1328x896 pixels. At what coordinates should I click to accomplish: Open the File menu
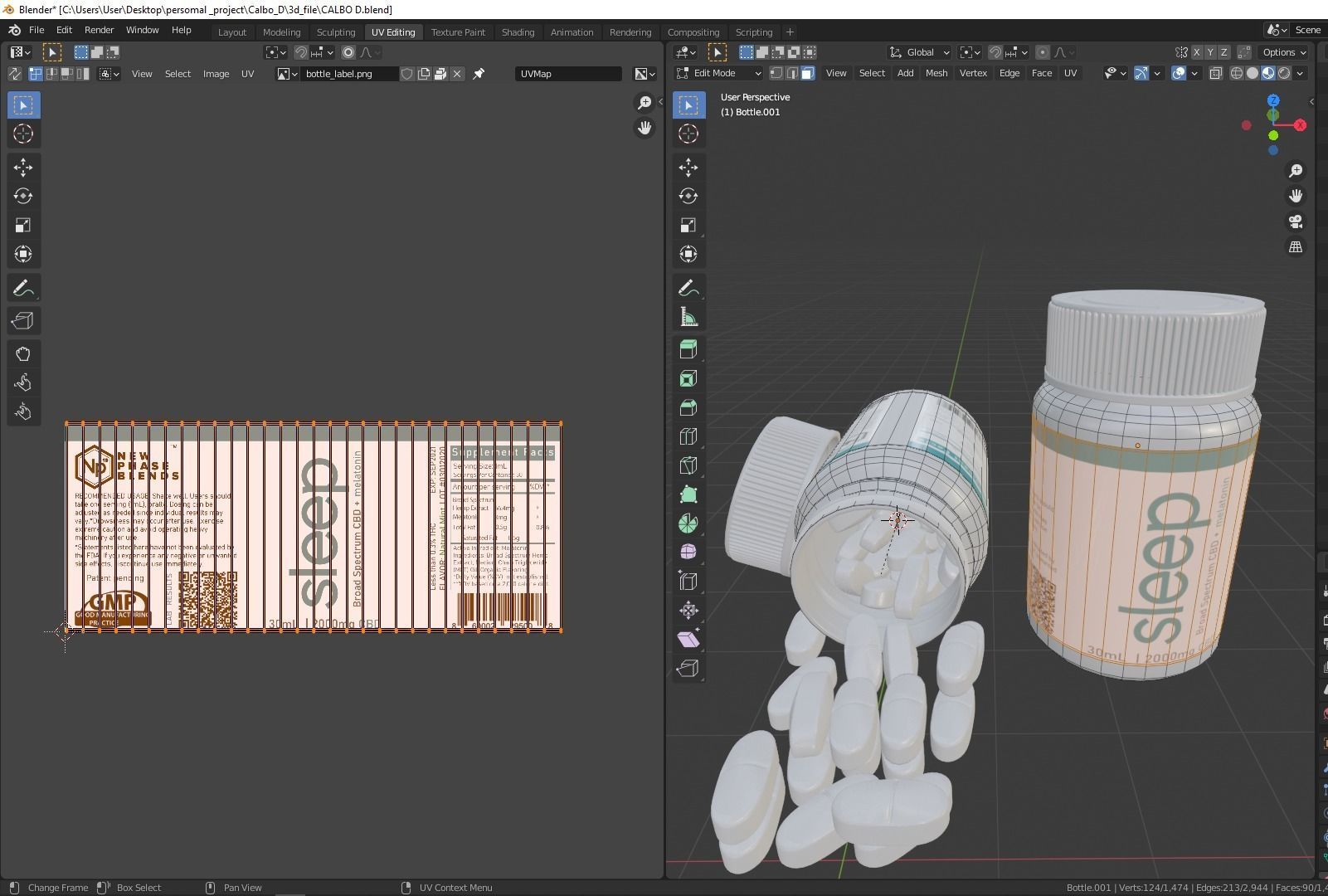[36, 30]
